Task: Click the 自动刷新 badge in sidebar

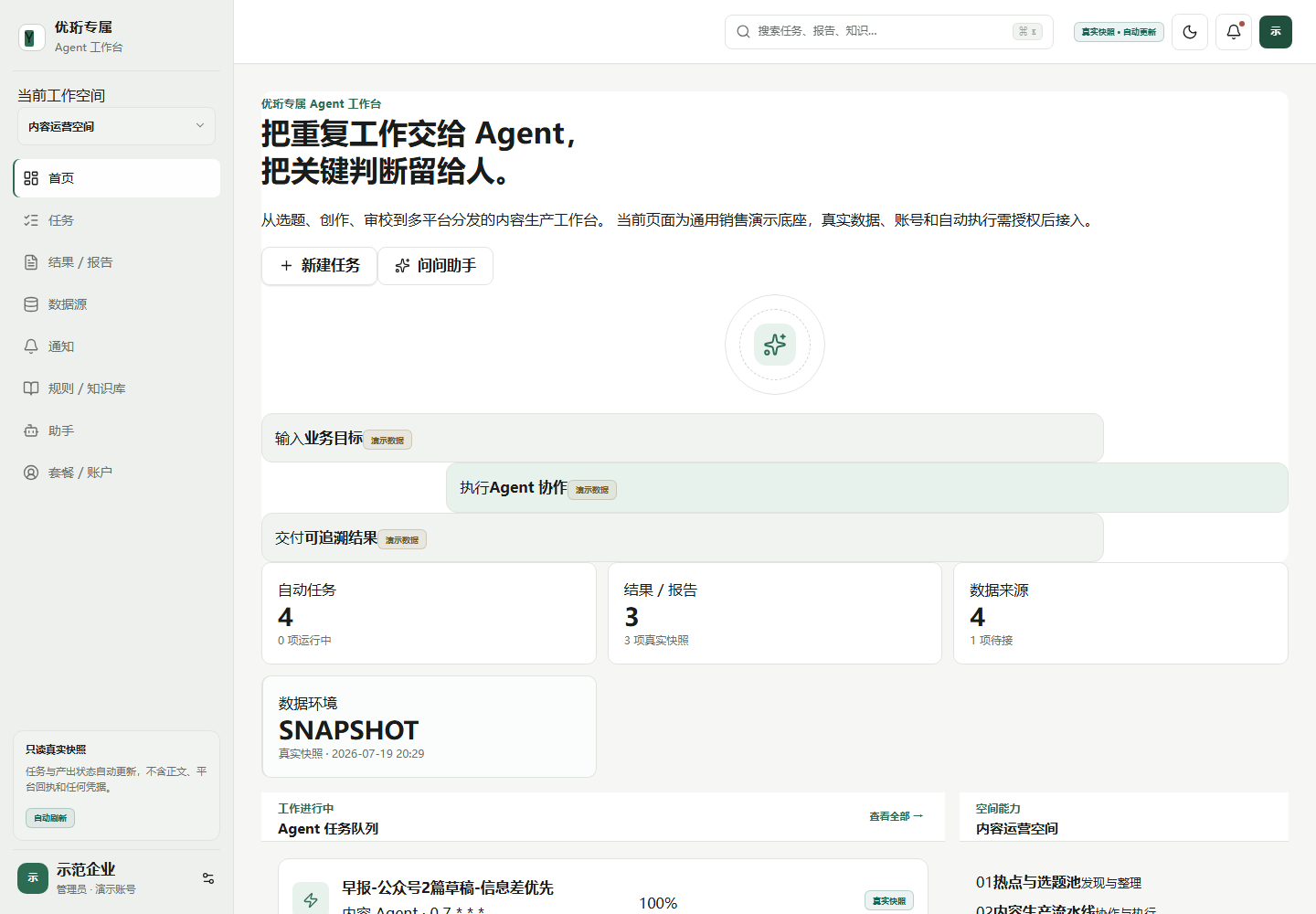Action: point(50,818)
